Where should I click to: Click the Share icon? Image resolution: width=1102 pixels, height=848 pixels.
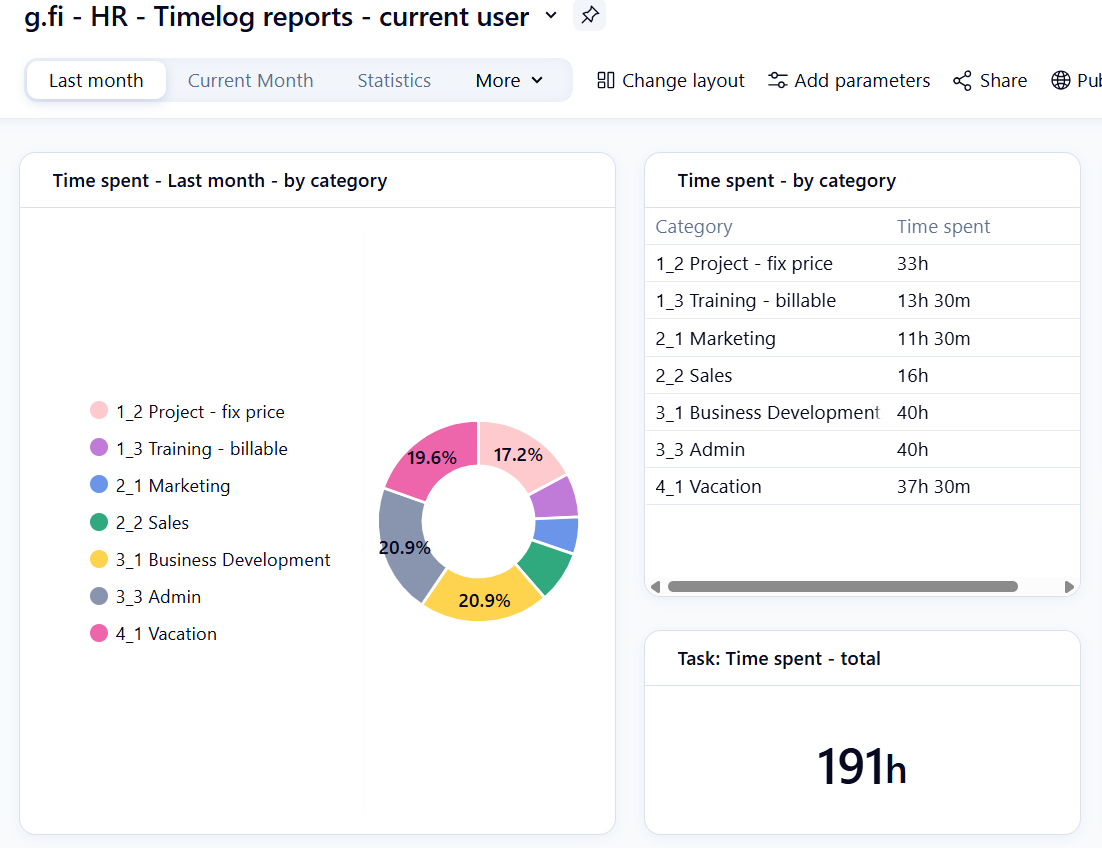pos(962,81)
